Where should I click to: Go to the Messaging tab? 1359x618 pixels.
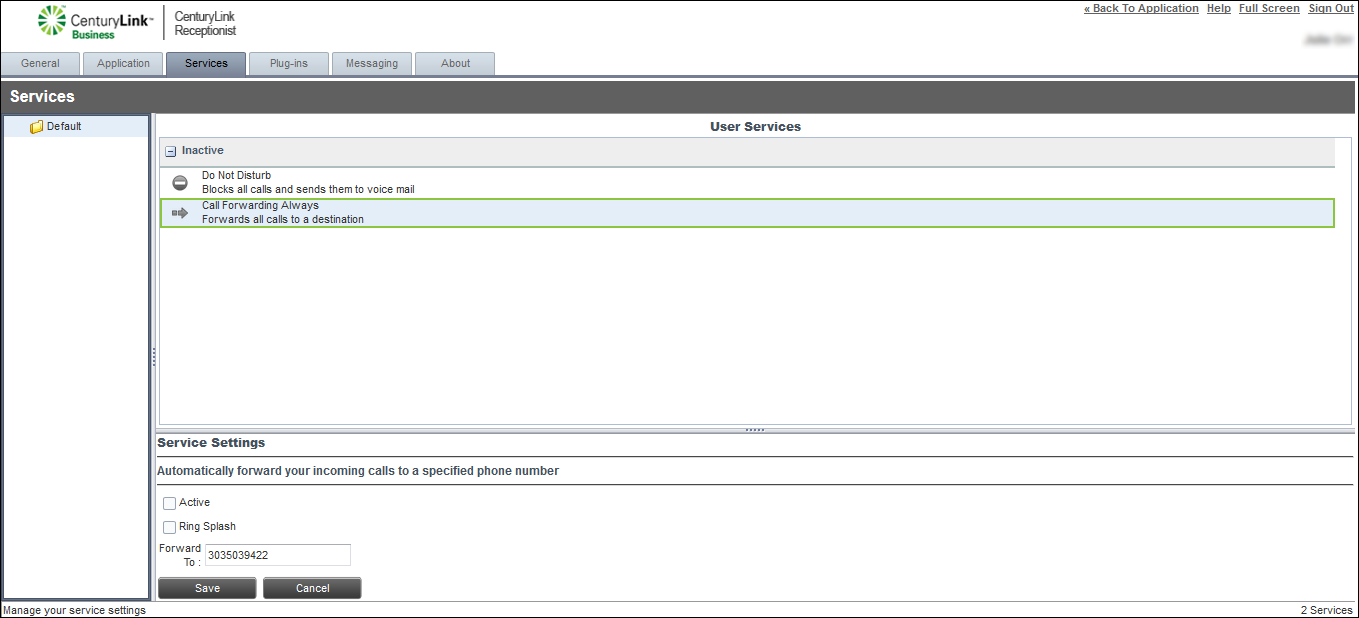(x=372, y=63)
